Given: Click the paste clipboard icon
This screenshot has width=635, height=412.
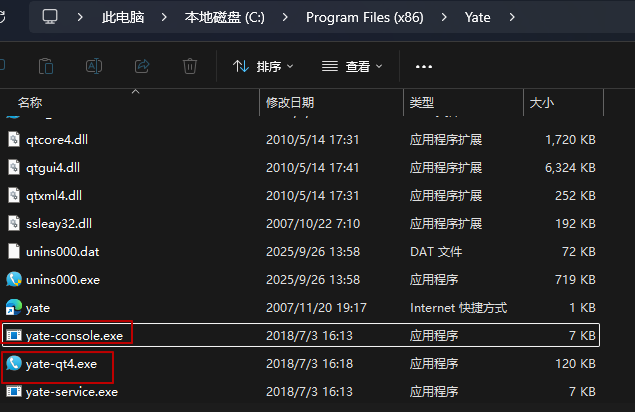Looking at the screenshot, I should click(46, 66).
